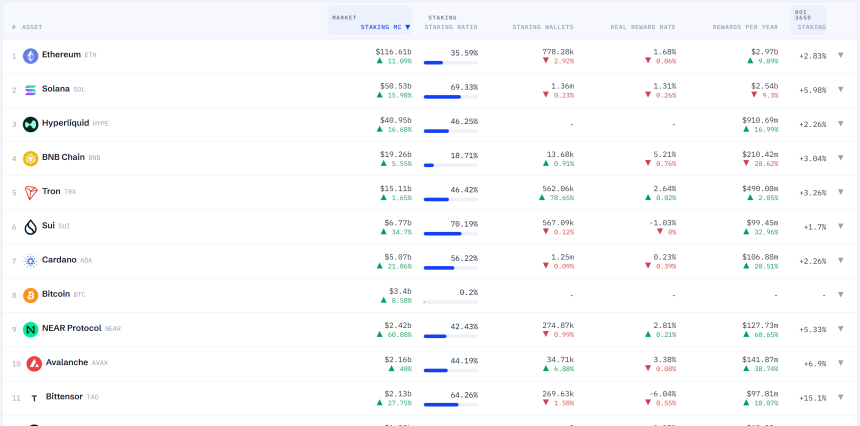Click Ethereum's 35.59% staking ratio bar
The height and width of the screenshot is (426, 860).
(450, 63)
